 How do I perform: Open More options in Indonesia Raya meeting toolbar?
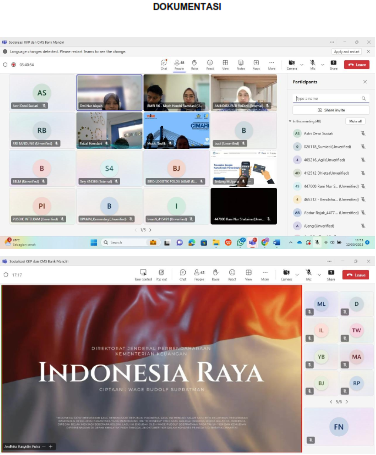[x=265, y=275]
